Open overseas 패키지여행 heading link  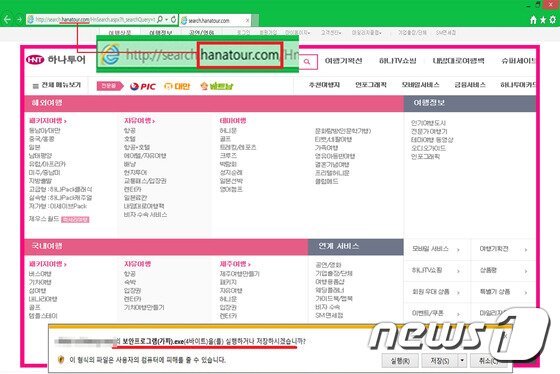[48, 121]
